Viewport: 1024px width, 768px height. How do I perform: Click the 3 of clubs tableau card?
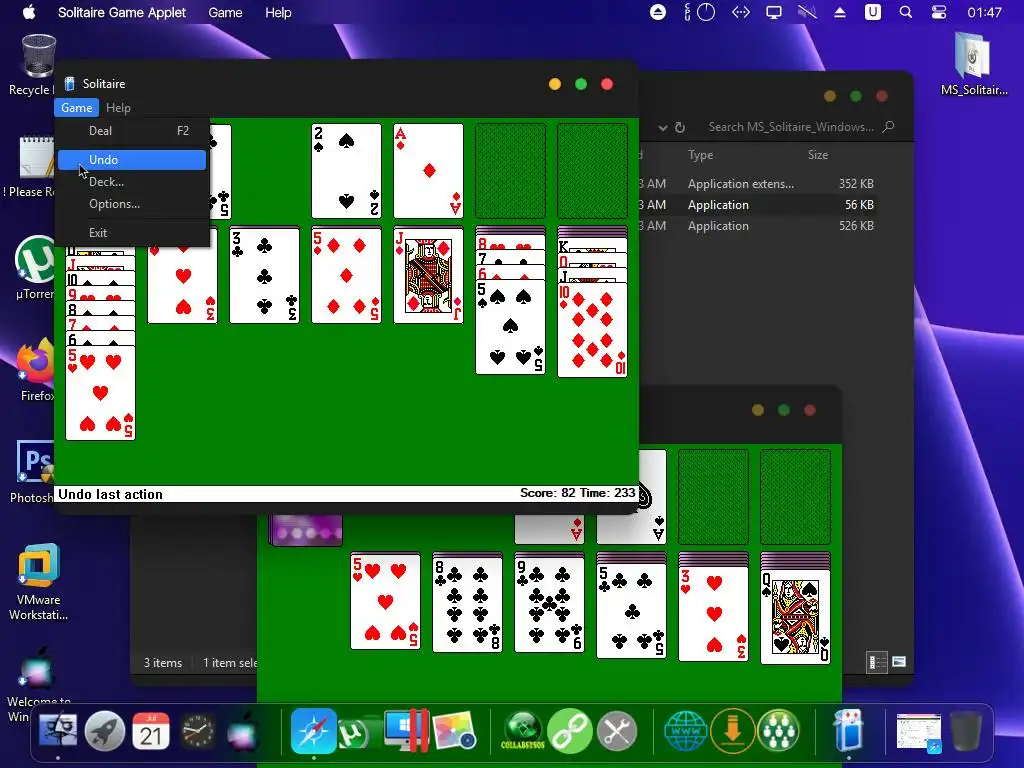[x=264, y=276]
